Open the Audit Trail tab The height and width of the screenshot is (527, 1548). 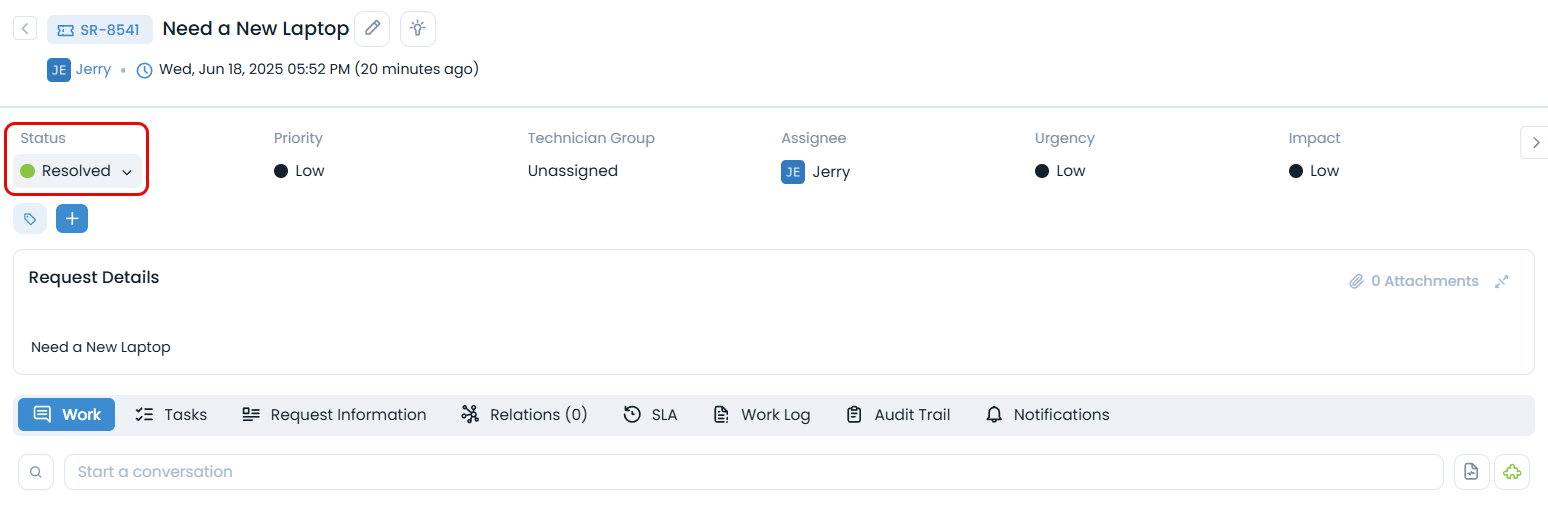click(898, 415)
